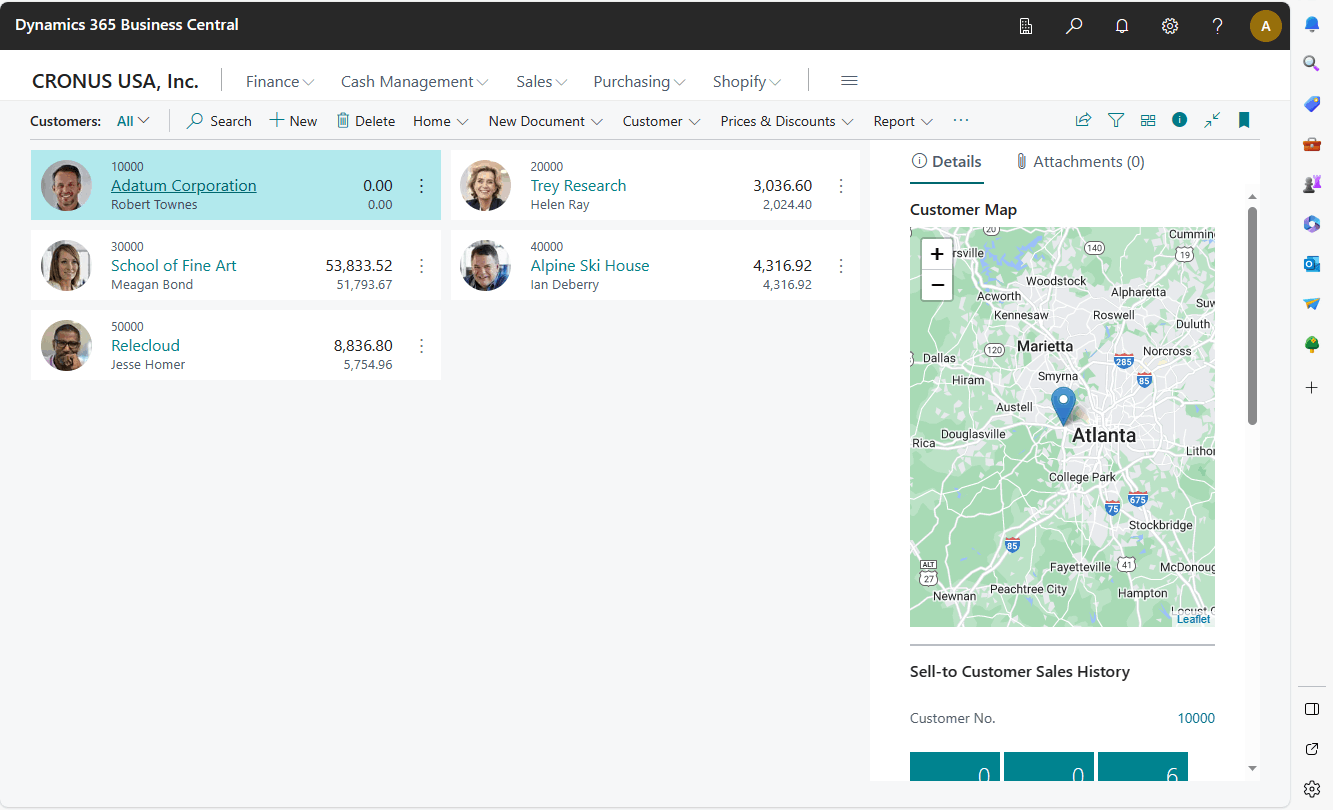Open the magnifier search in top bar

1074,26
